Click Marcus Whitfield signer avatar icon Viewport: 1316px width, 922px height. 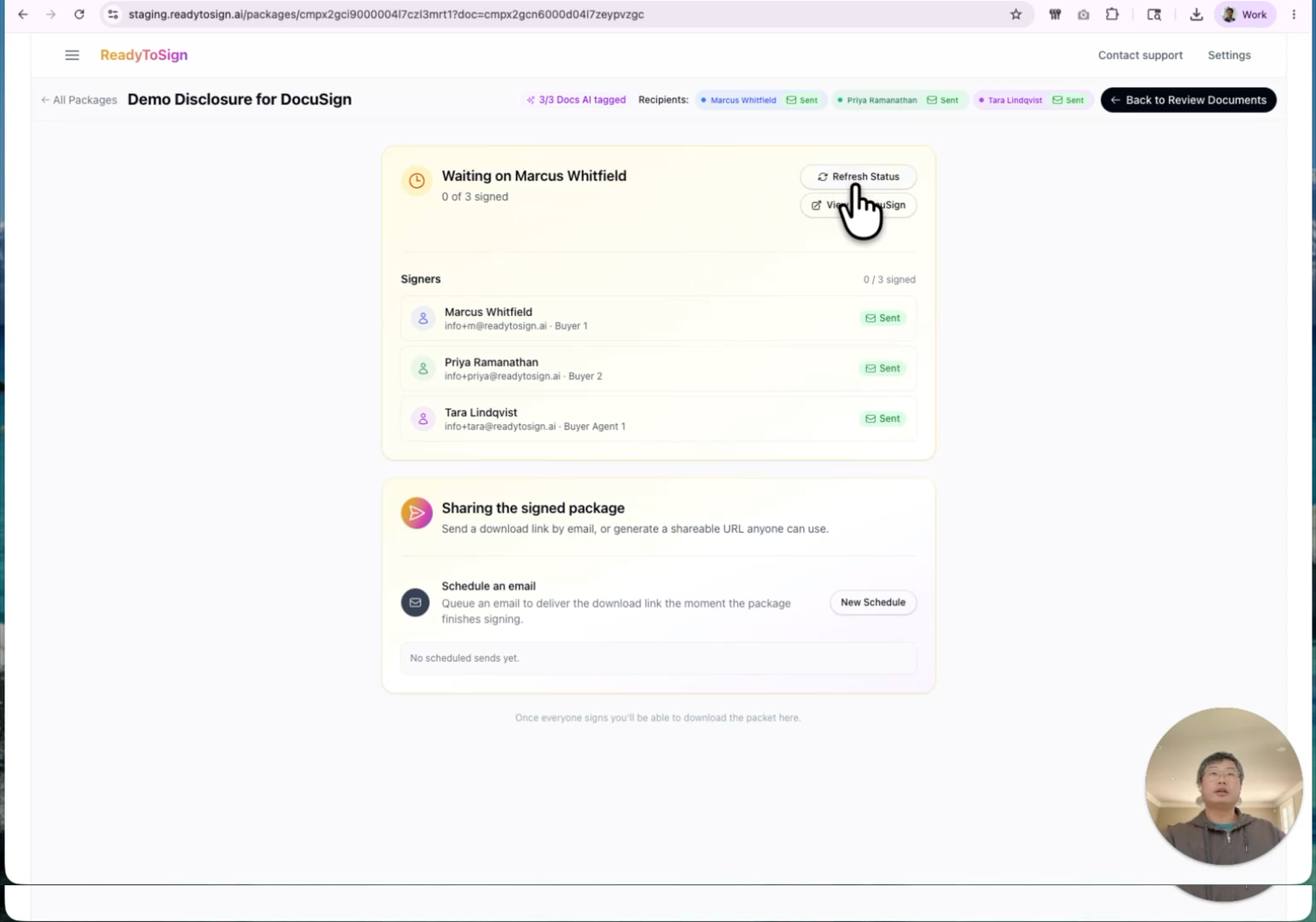point(422,318)
